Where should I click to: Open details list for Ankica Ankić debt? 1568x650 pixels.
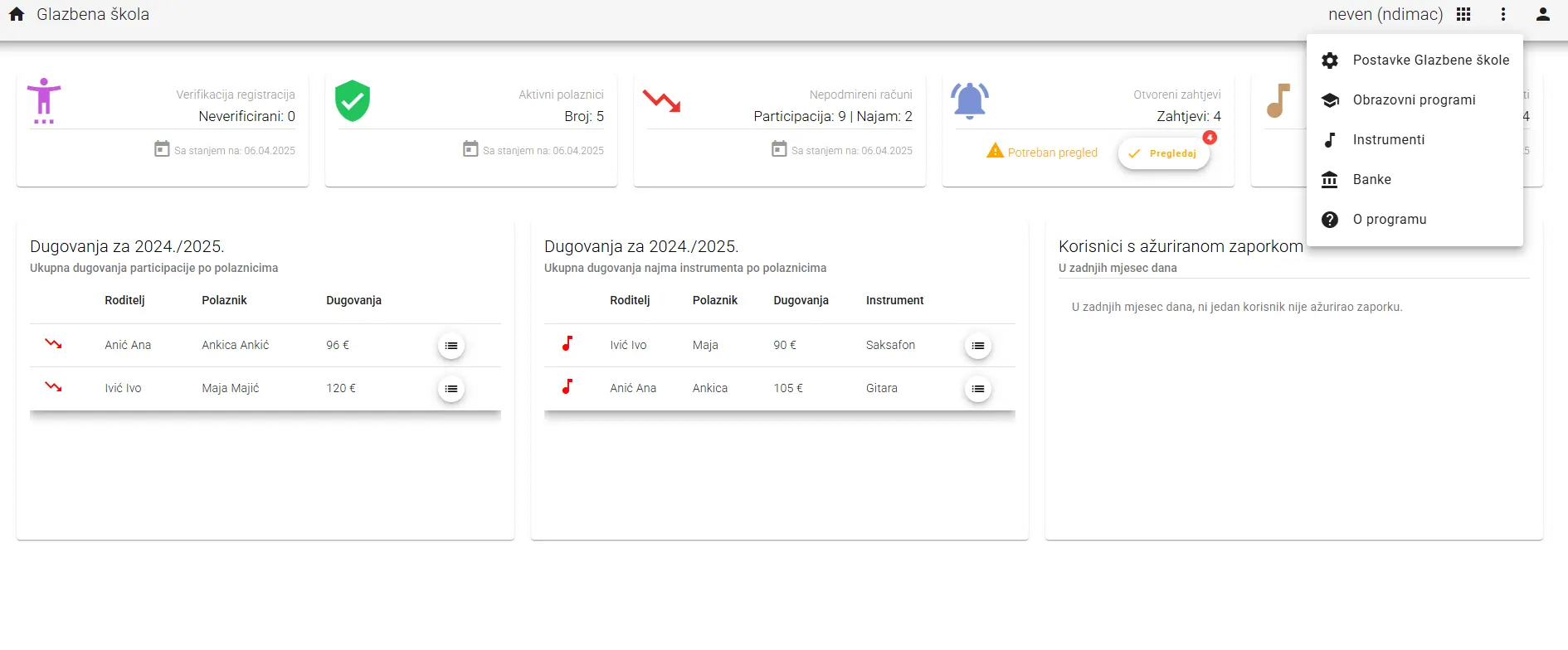tap(450, 346)
